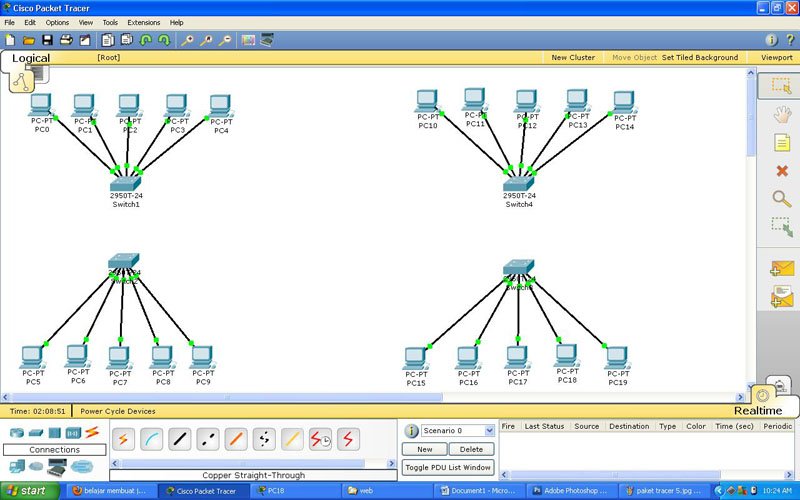Viewport: 800px width, 500px height.
Task: Add Complex PDU envelope icon
Action: 782,296
